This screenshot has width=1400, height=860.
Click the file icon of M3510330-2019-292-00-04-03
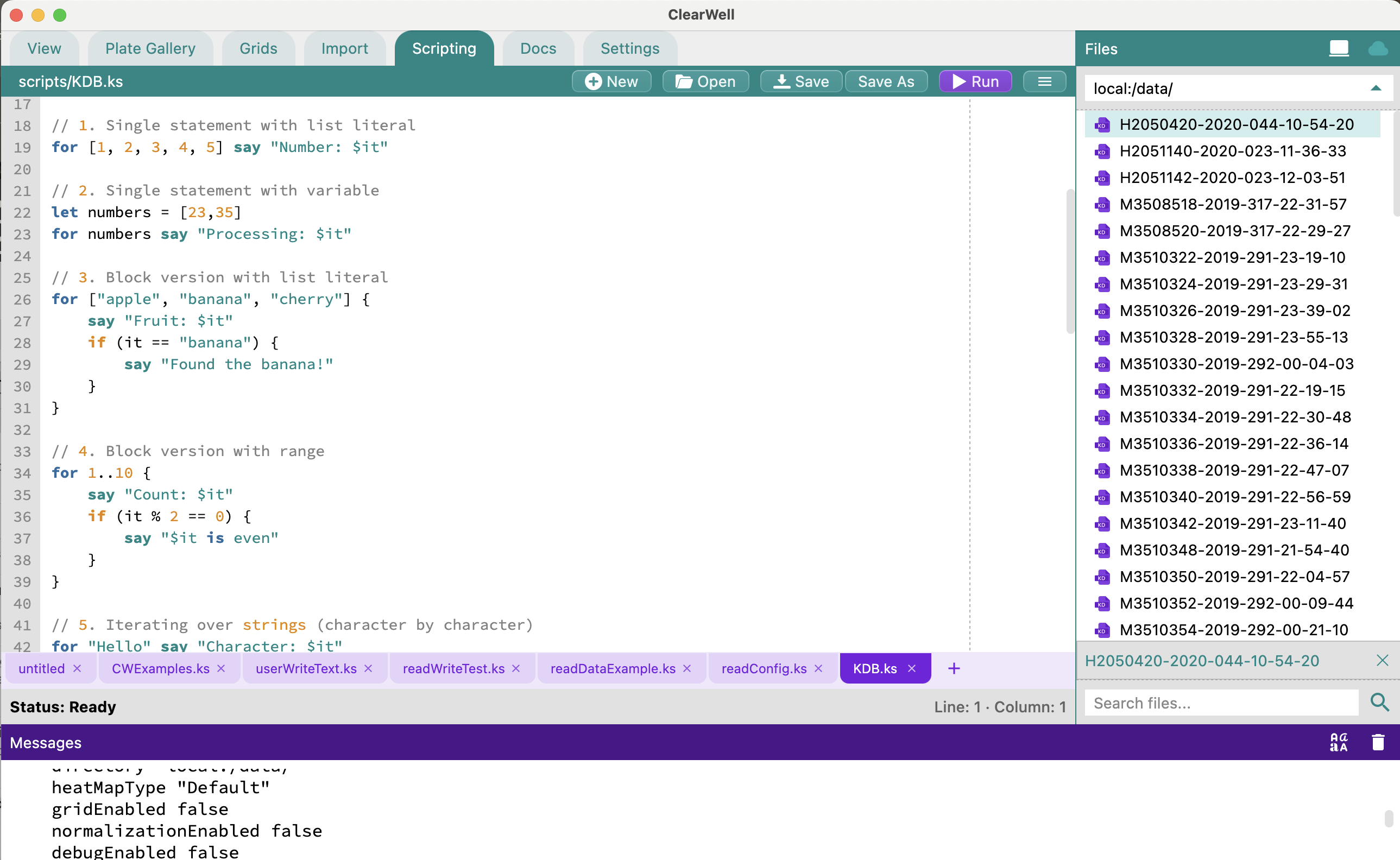[x=1102, y=364]
